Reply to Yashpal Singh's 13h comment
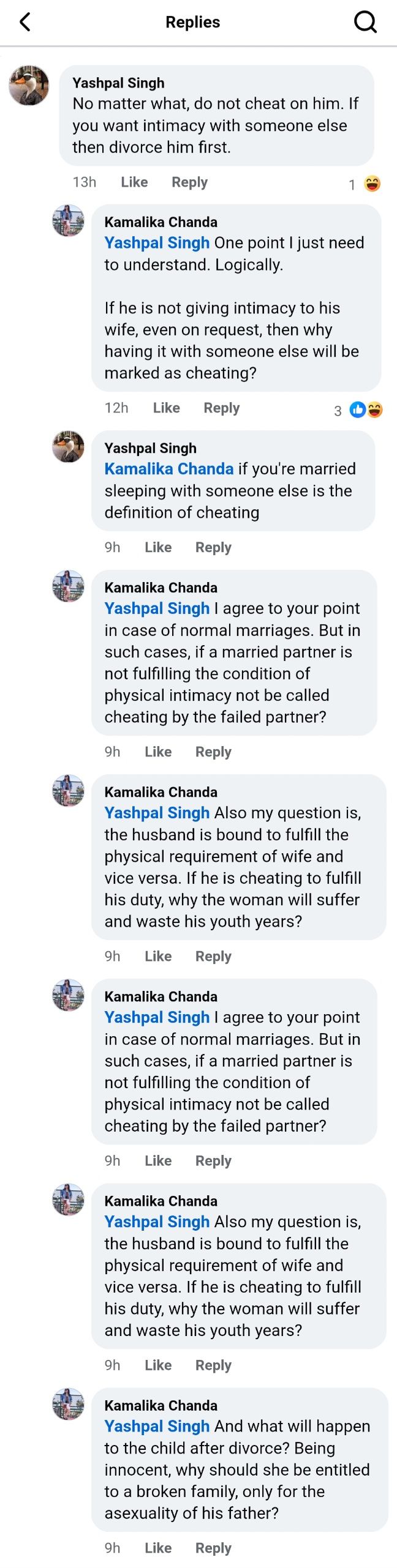 (189, 182)
